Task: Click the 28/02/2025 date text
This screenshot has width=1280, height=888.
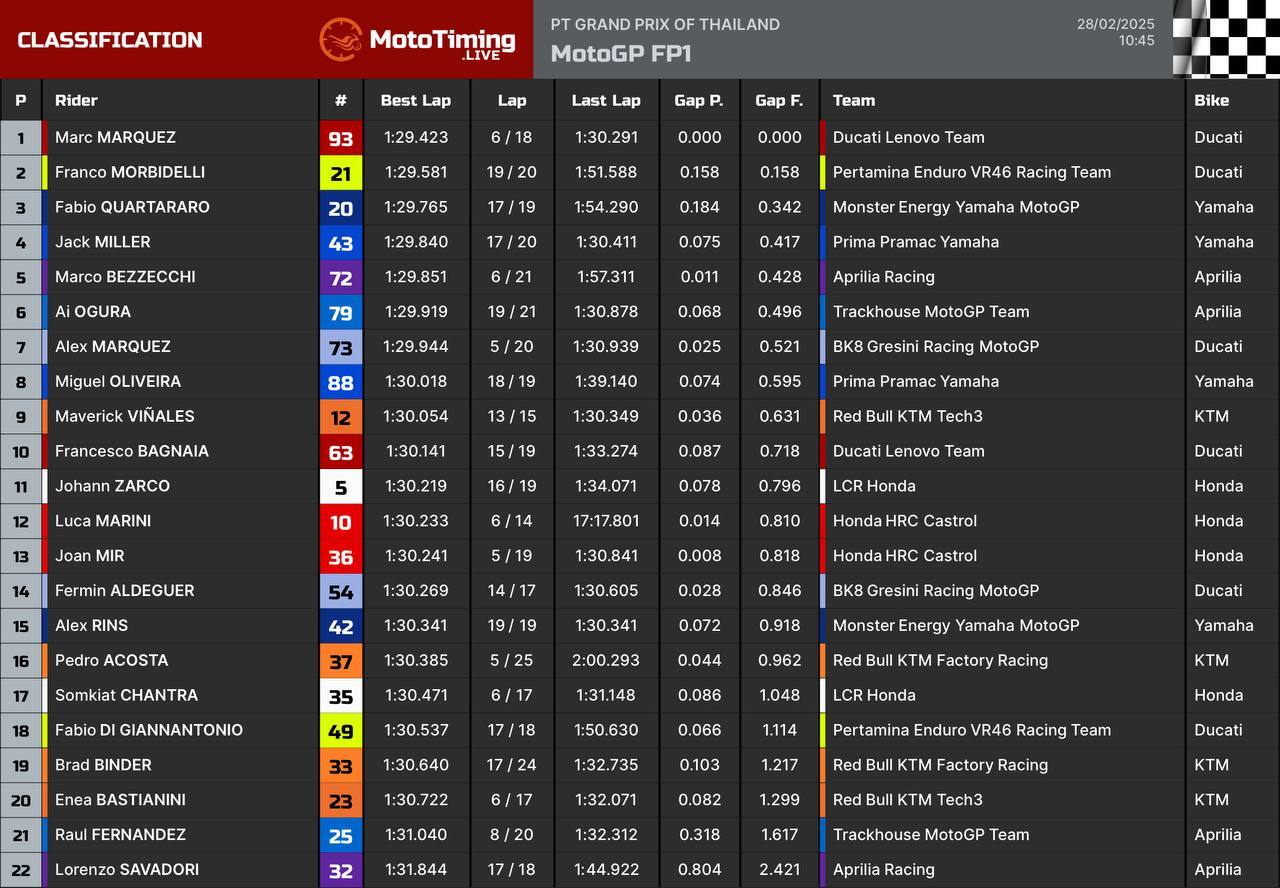Action: point(1116,24)
